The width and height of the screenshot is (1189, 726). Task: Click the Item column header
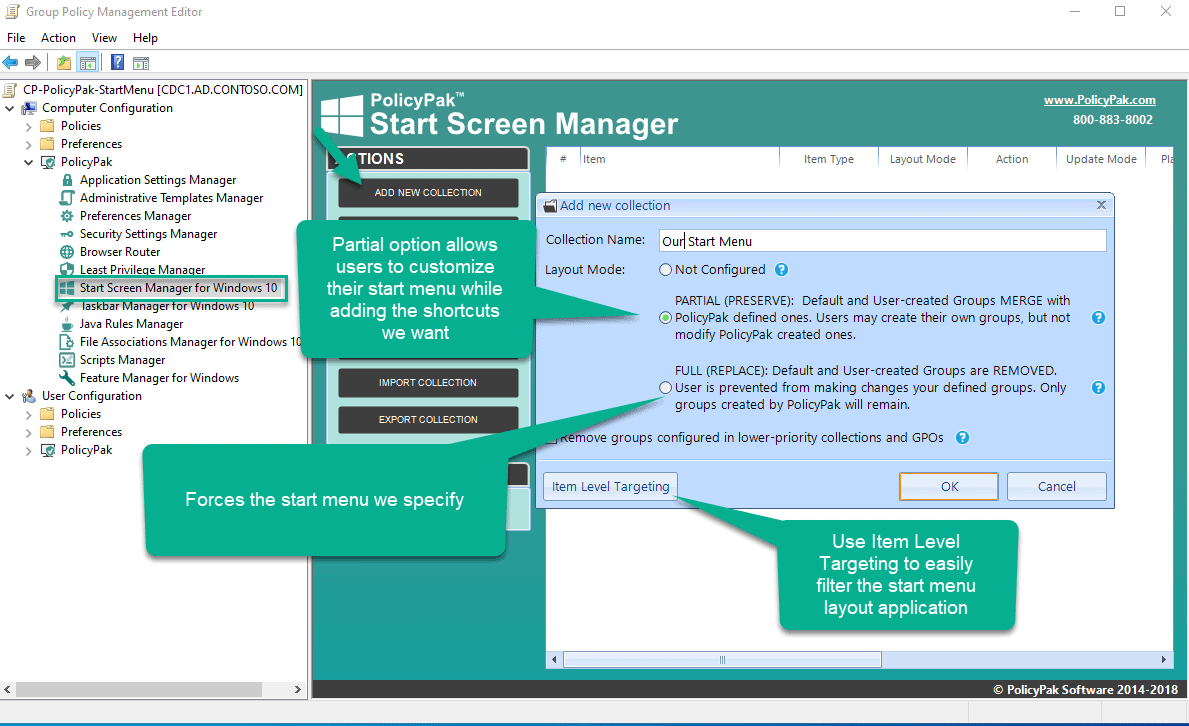[x=679, y=159]
